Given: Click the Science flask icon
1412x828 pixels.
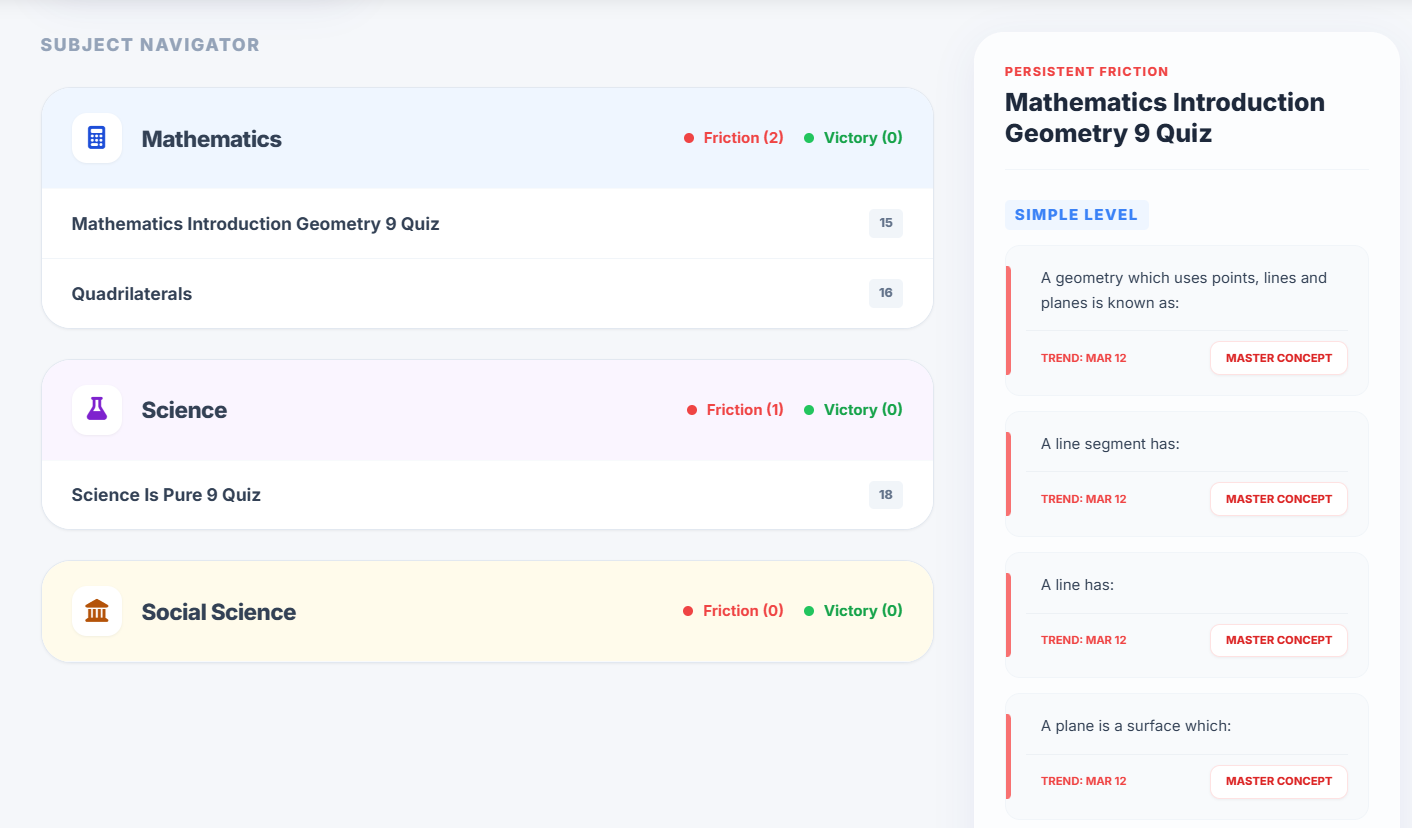Looking at the screenshot, I should (x=97, y=410).
